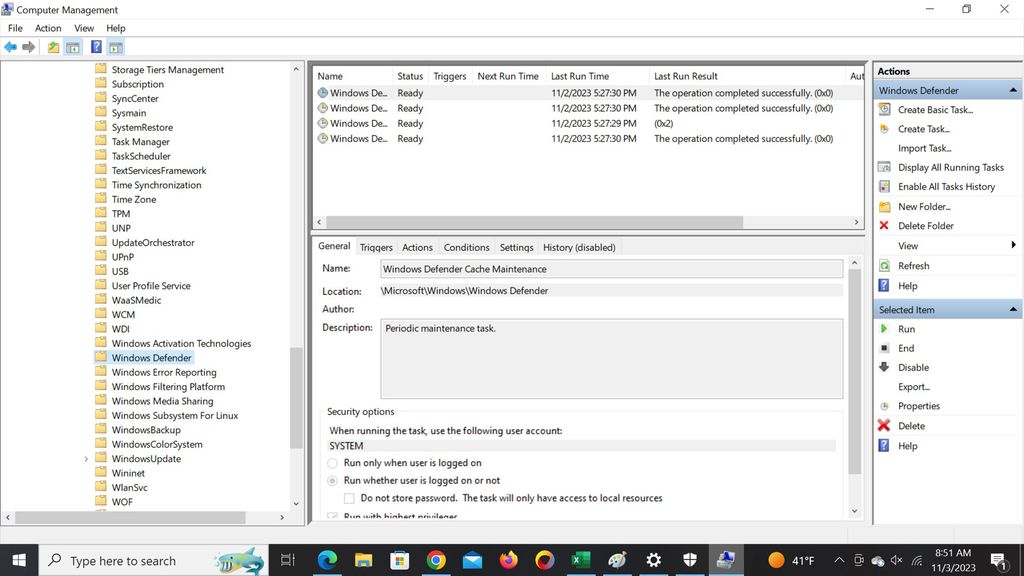Viewport: 1024px width, 576px height.
Task: Select the Display All Running Tasks icon
Action: [x=884, y=167]
